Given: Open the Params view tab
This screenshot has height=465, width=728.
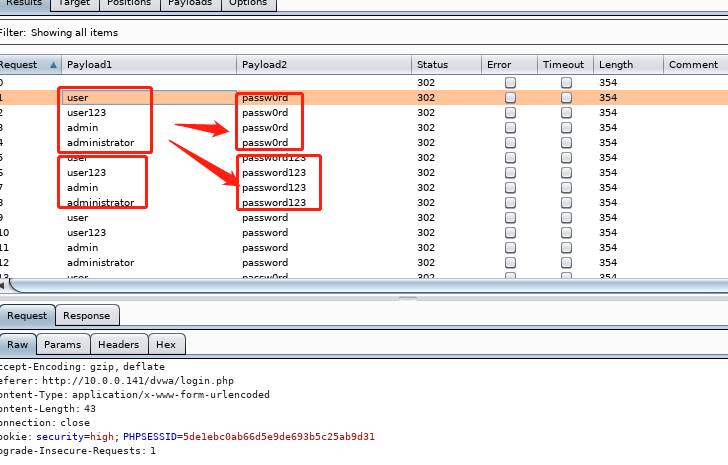Looking at the screenshot, I should click(x=63, y=344).
